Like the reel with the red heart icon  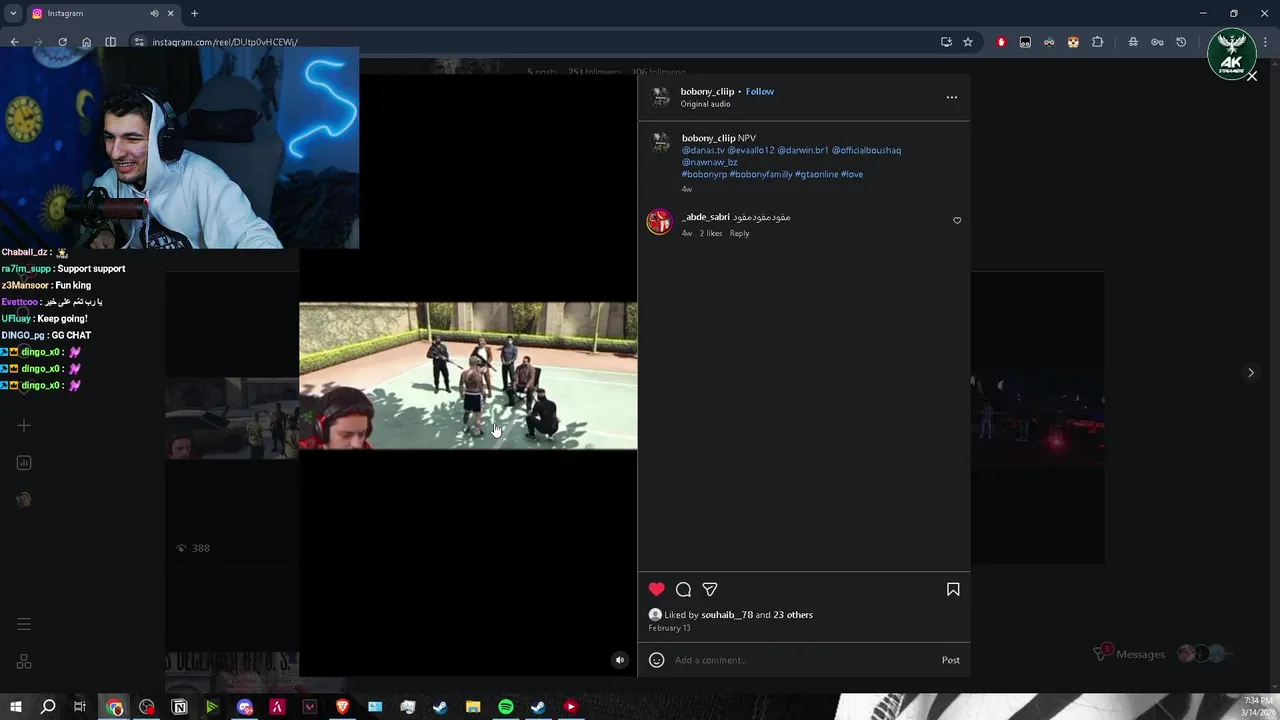tap(656, 590)
